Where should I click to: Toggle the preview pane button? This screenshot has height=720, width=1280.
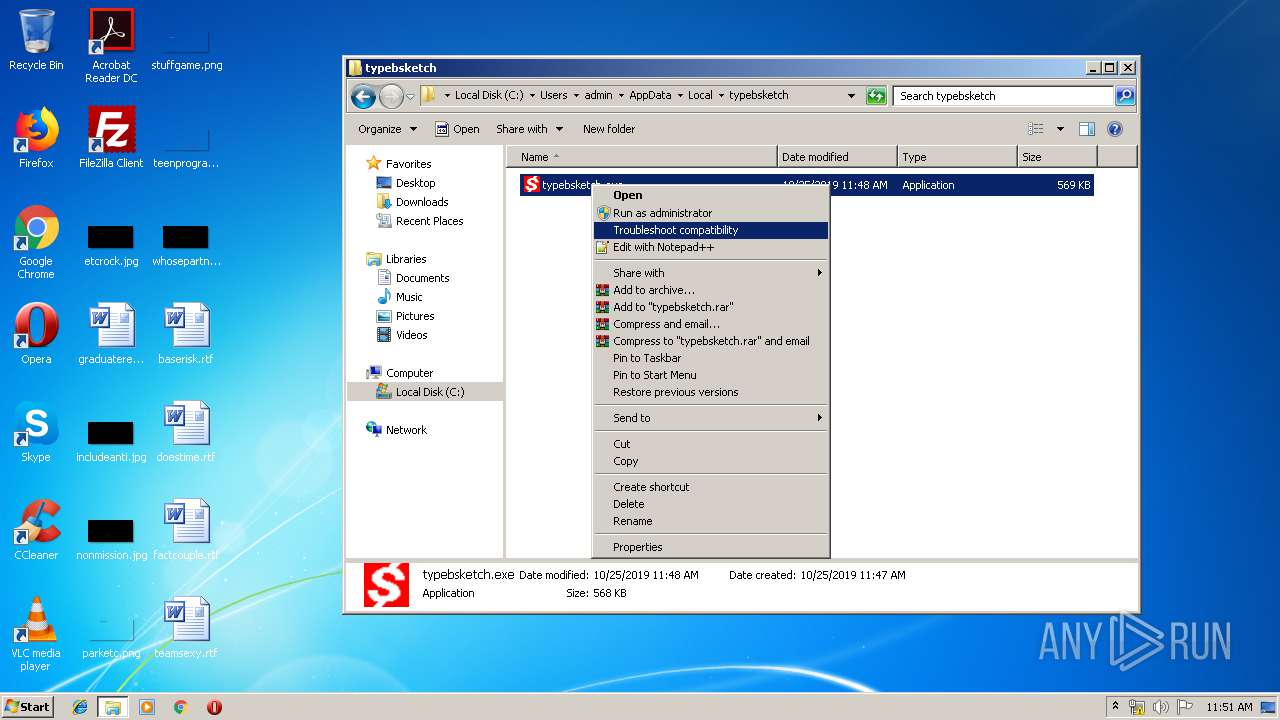click(1087, 129)
